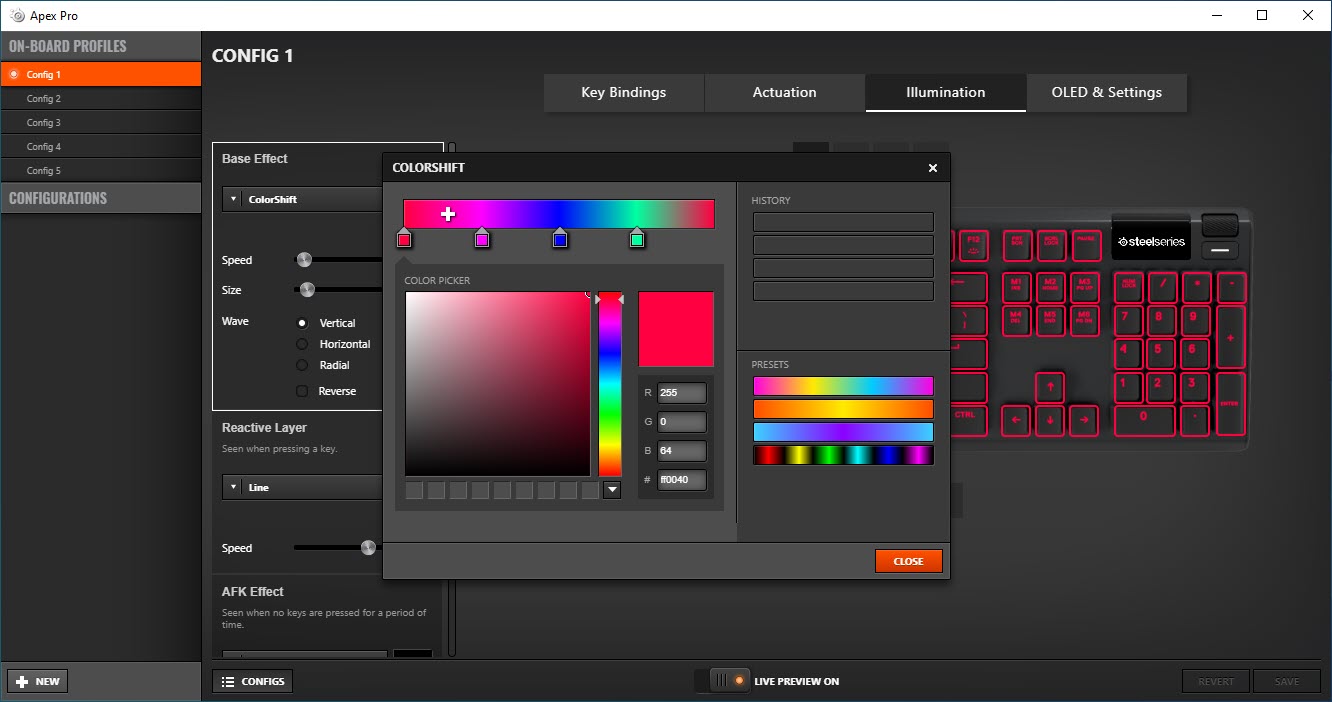The width and height of the screenshot is (1332, 702).
Task: Select the M1 key on the keyboard
Action: 1016,287
